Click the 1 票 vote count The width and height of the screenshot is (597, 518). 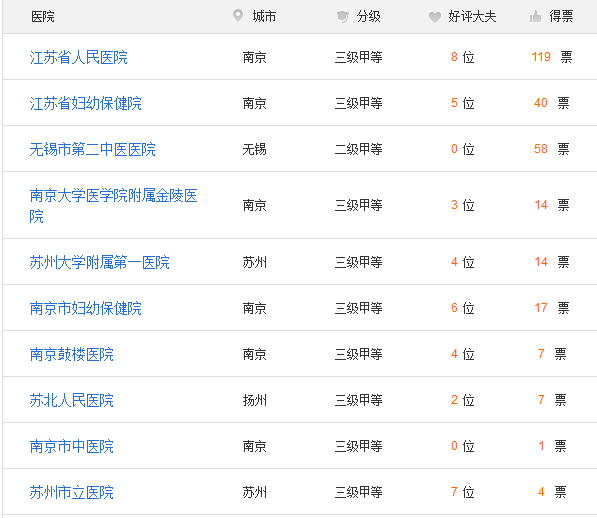(552, 446)
